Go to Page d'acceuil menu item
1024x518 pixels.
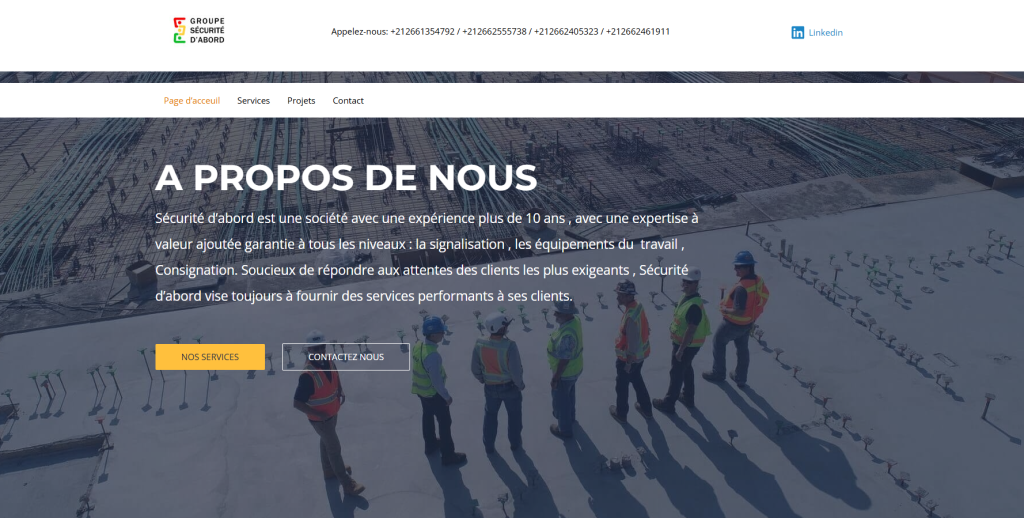pos(191,101)
